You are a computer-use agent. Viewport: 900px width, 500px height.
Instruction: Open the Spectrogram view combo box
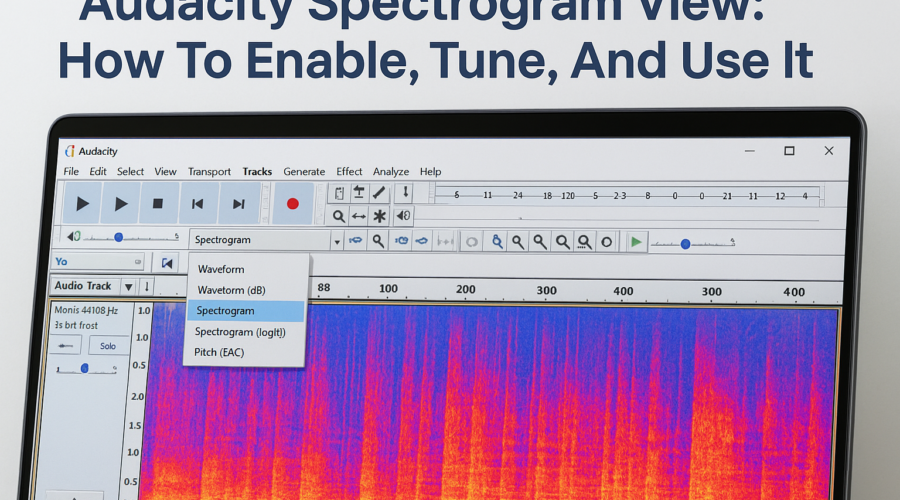click(266, 240)
